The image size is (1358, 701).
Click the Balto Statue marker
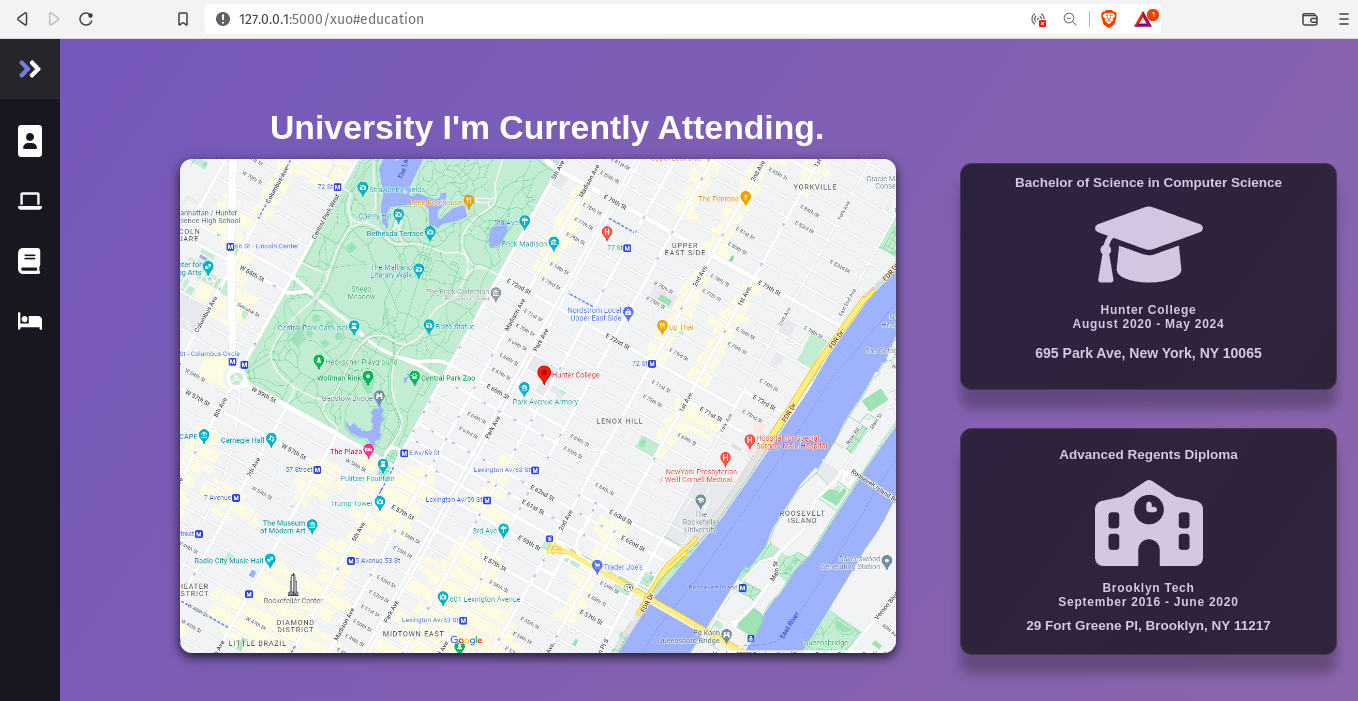coord(428,326)
